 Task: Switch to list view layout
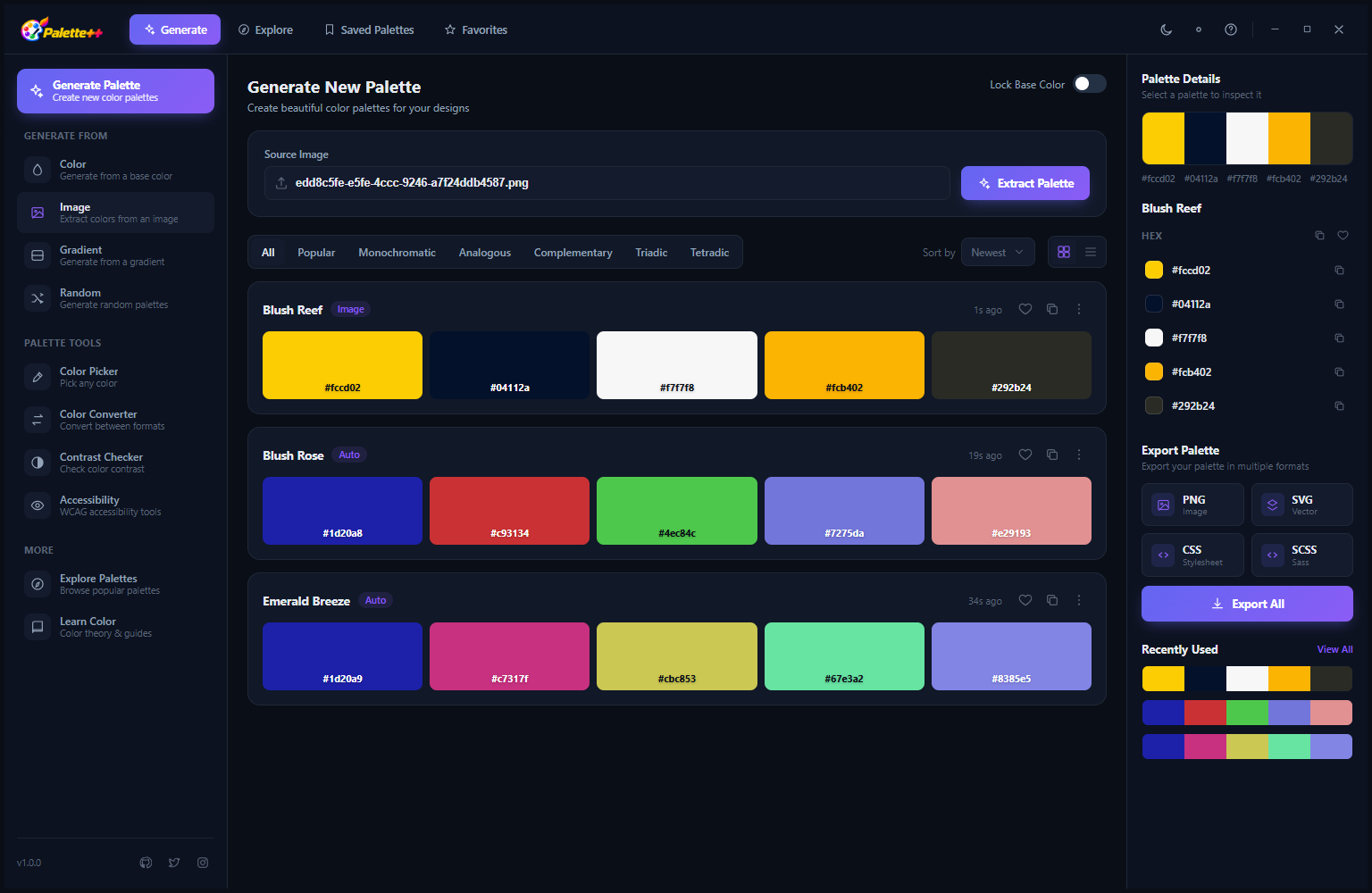coord(1091,252)
